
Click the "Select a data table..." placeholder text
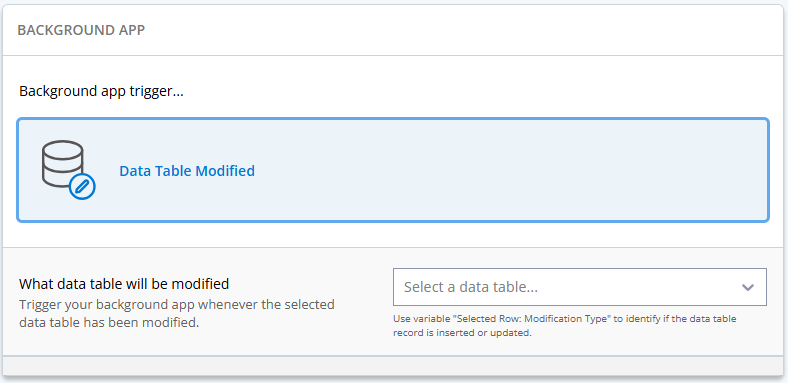point(471,287)
